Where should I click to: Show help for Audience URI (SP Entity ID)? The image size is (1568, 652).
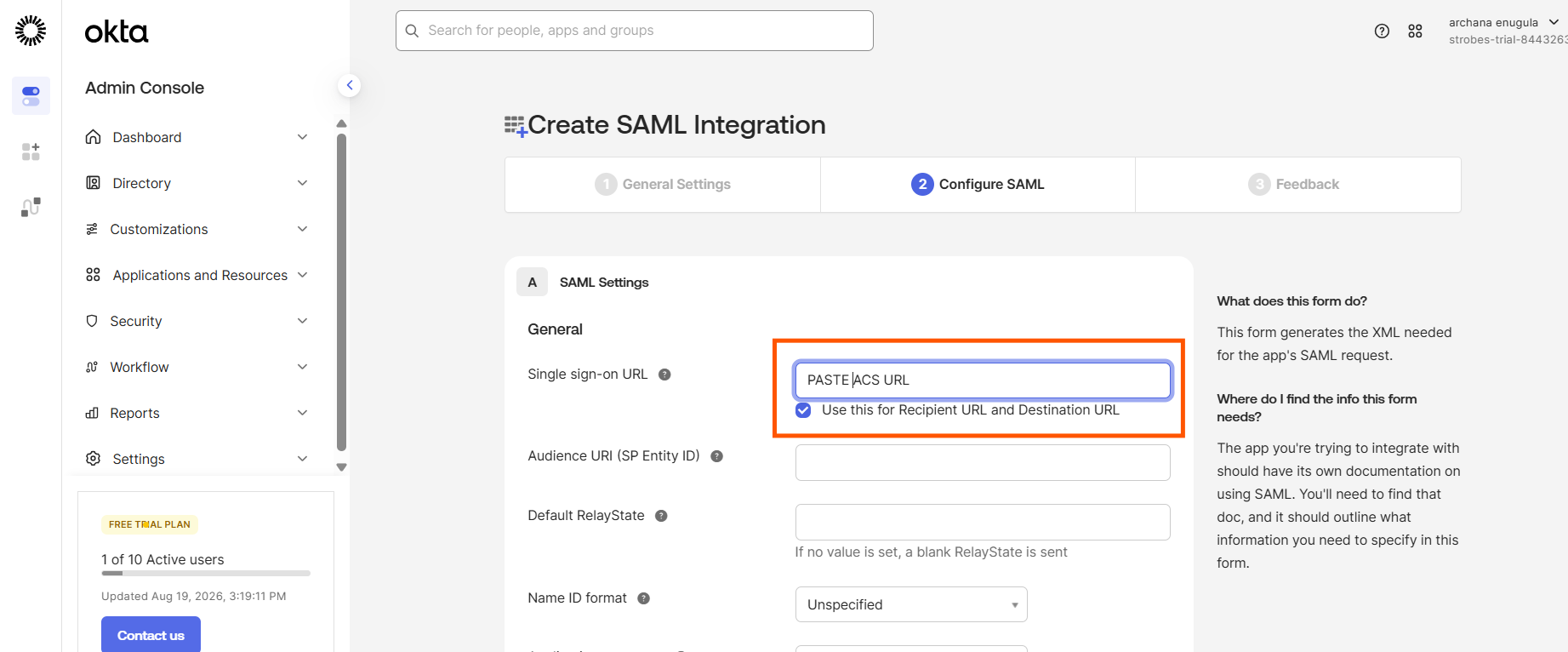[717, 456]
